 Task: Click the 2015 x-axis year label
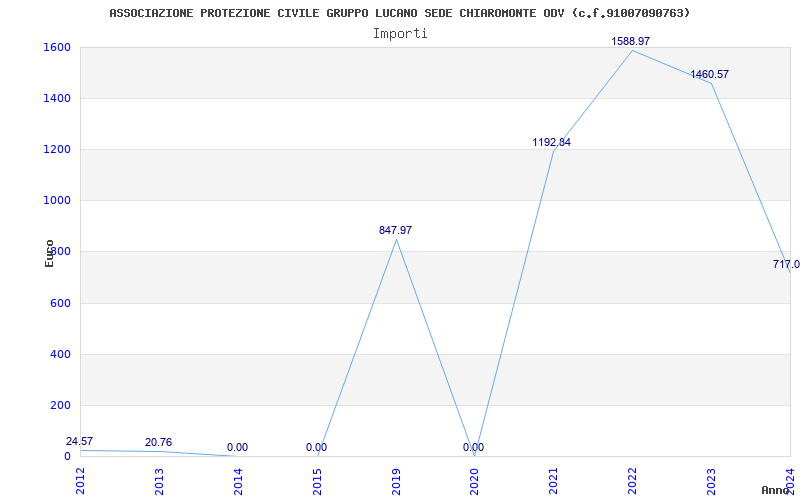click(x=317, y=481)
